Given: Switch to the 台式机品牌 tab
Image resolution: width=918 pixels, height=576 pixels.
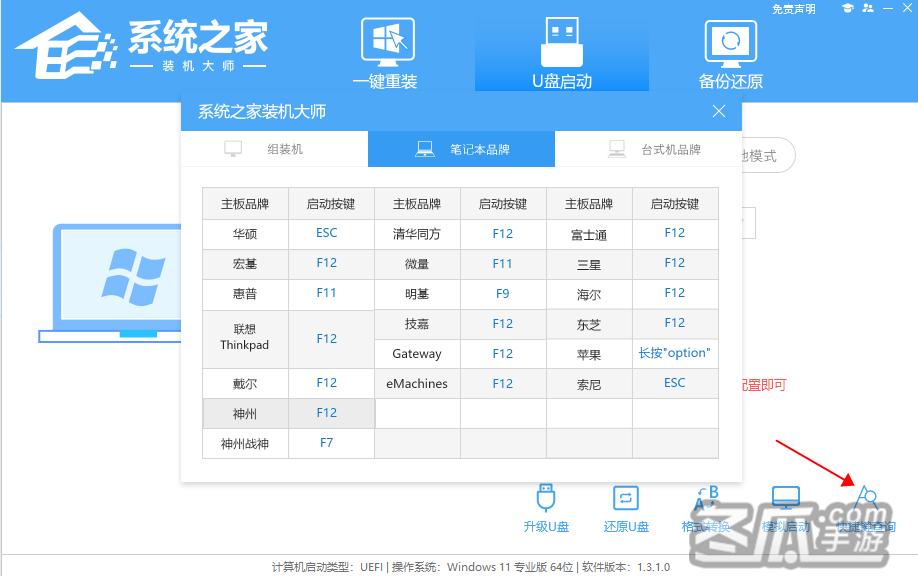Looking at the screenshot, I should [x=648, y=149].
